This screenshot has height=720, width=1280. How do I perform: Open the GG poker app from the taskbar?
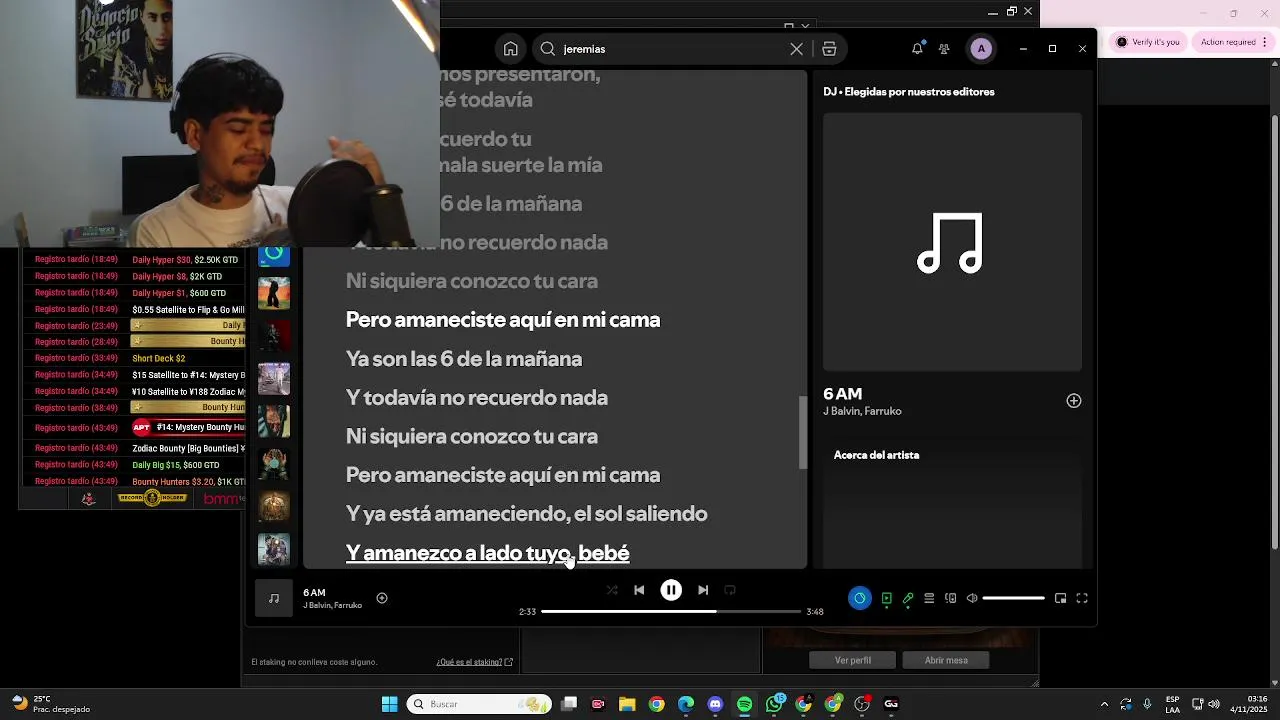[891, 704]
